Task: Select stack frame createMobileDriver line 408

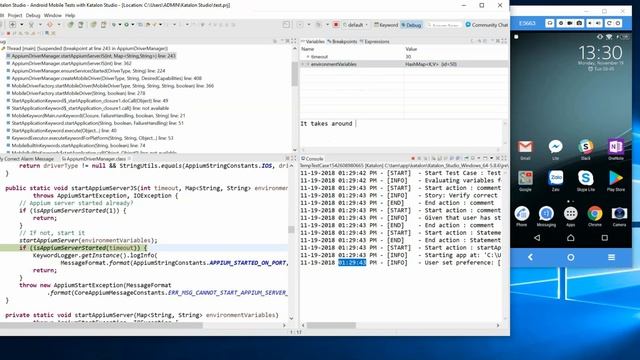Action: (104, 78)
